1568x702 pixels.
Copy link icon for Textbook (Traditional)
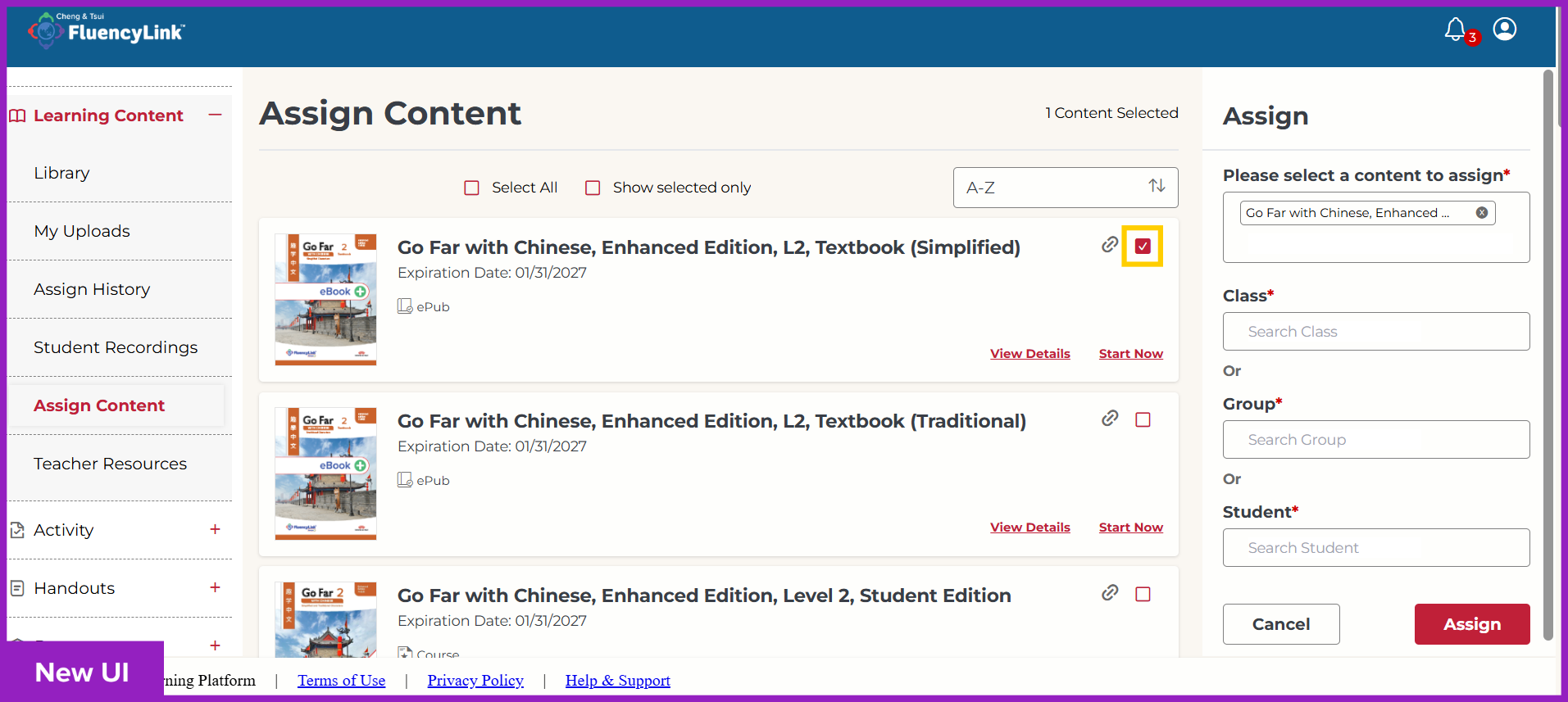coord(1110,419)
